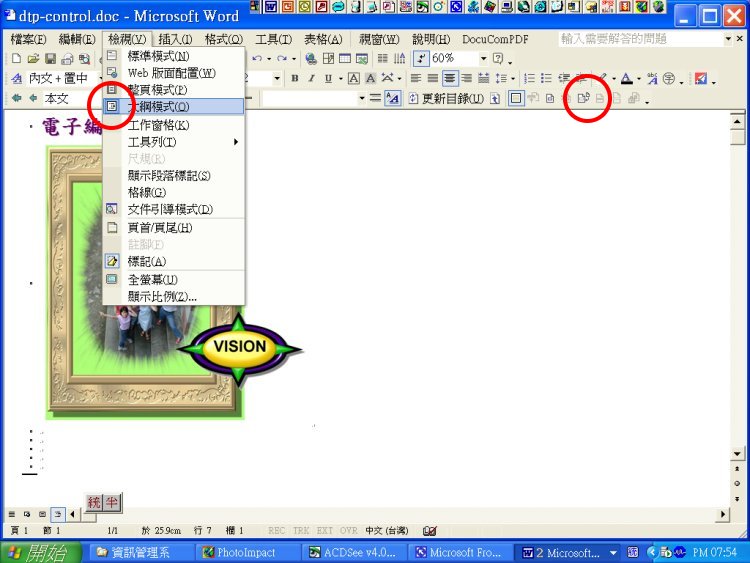Screen dimensions: 750x563
Task: Open the 表格(A) menu
Action: [x=323, y=39]
